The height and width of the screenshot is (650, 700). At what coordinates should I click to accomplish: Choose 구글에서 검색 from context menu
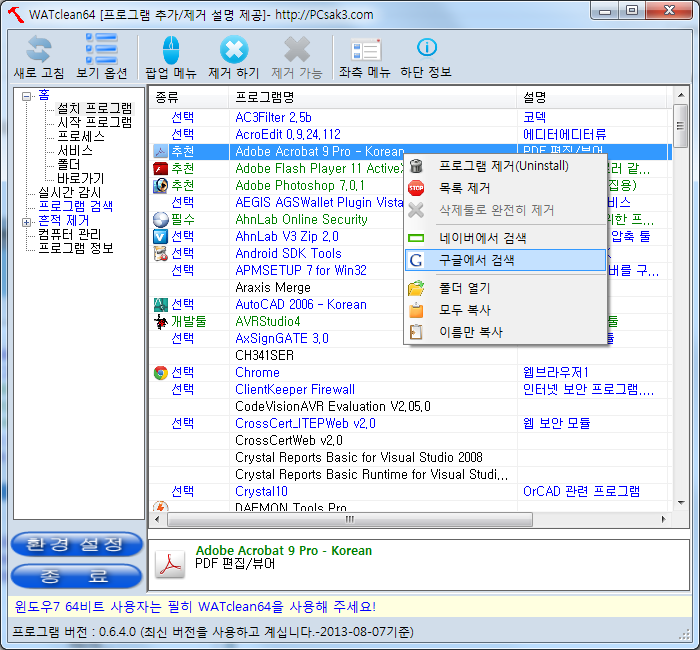(x=505, y=260)
